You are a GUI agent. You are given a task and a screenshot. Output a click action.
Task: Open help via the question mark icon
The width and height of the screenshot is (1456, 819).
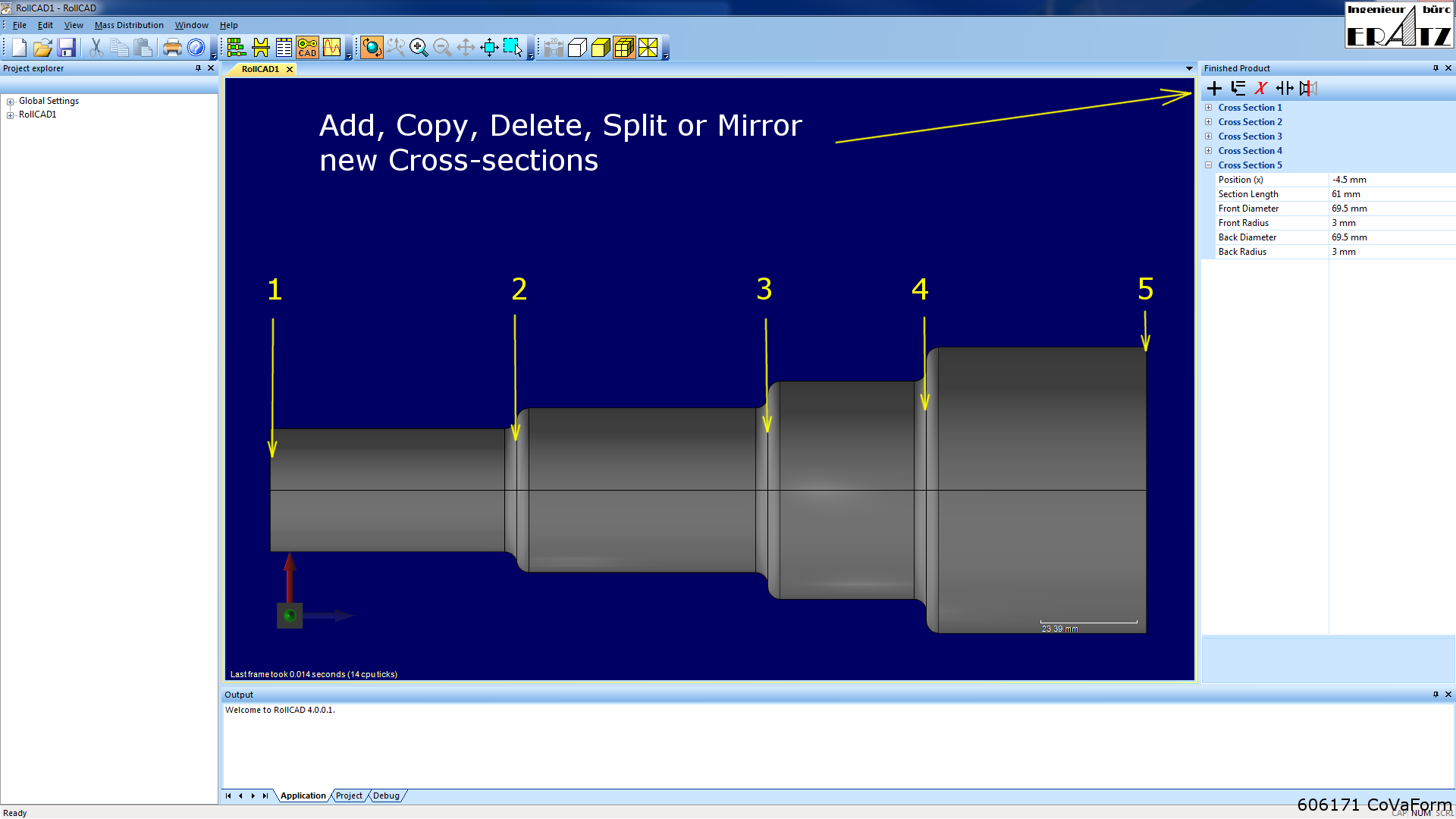point(196,48)
